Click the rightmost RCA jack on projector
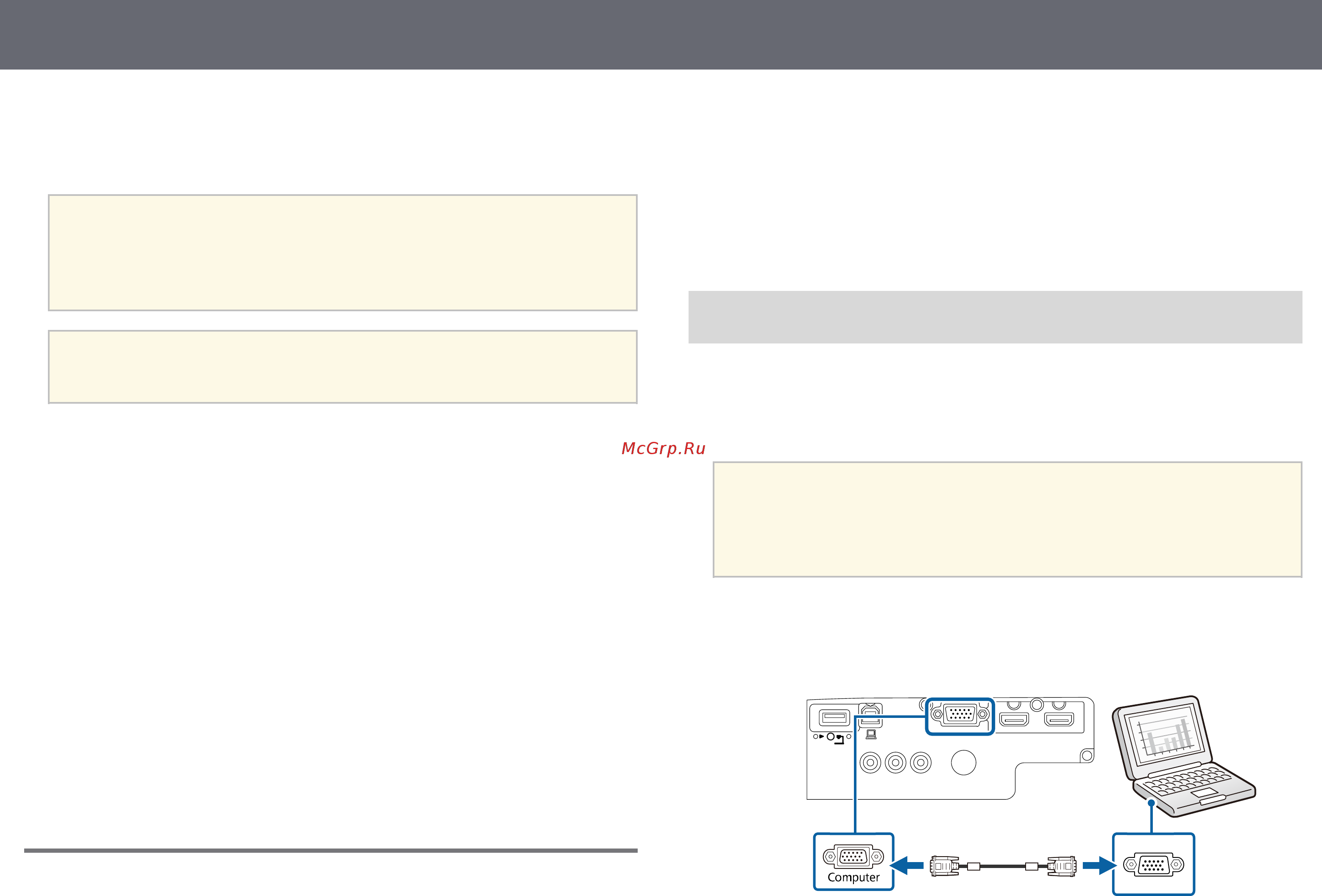 point(920,762)
